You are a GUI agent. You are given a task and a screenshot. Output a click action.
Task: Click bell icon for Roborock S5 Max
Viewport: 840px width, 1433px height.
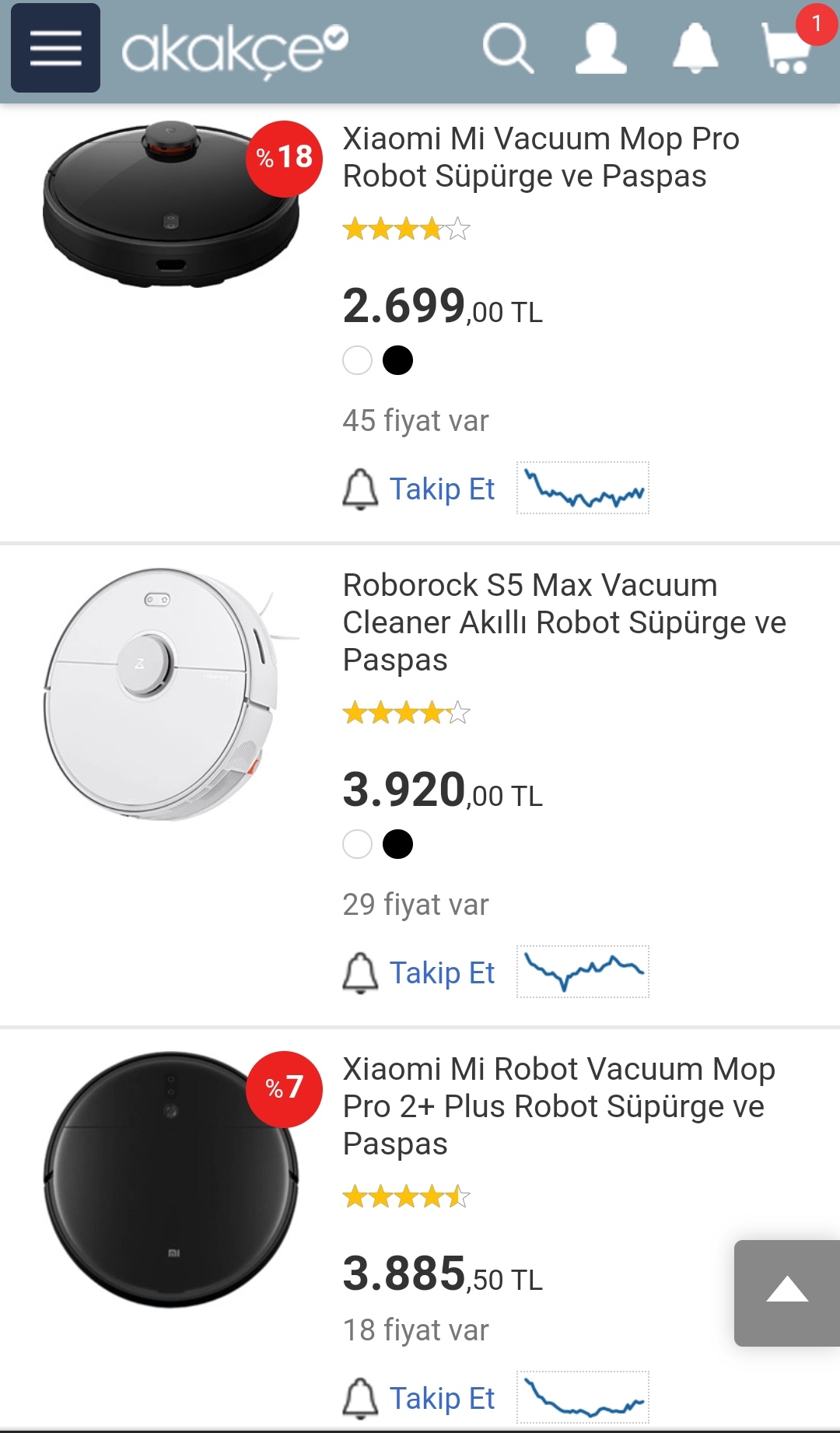(360, 973)
